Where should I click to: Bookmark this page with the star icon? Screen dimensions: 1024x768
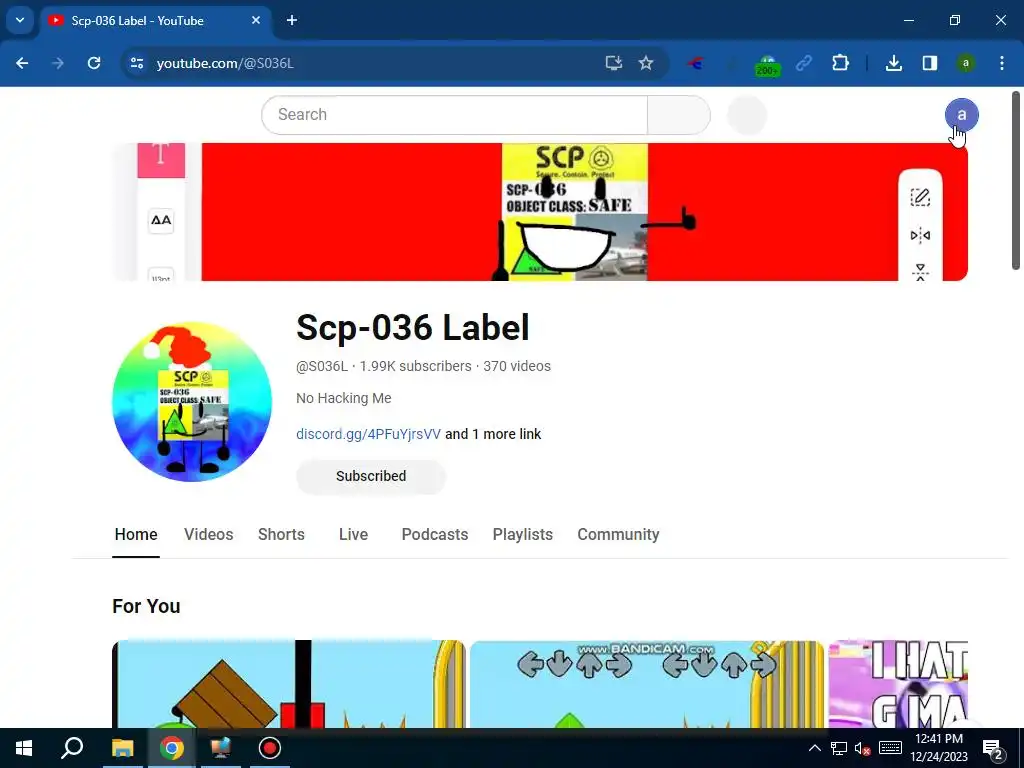pos(646,63)
